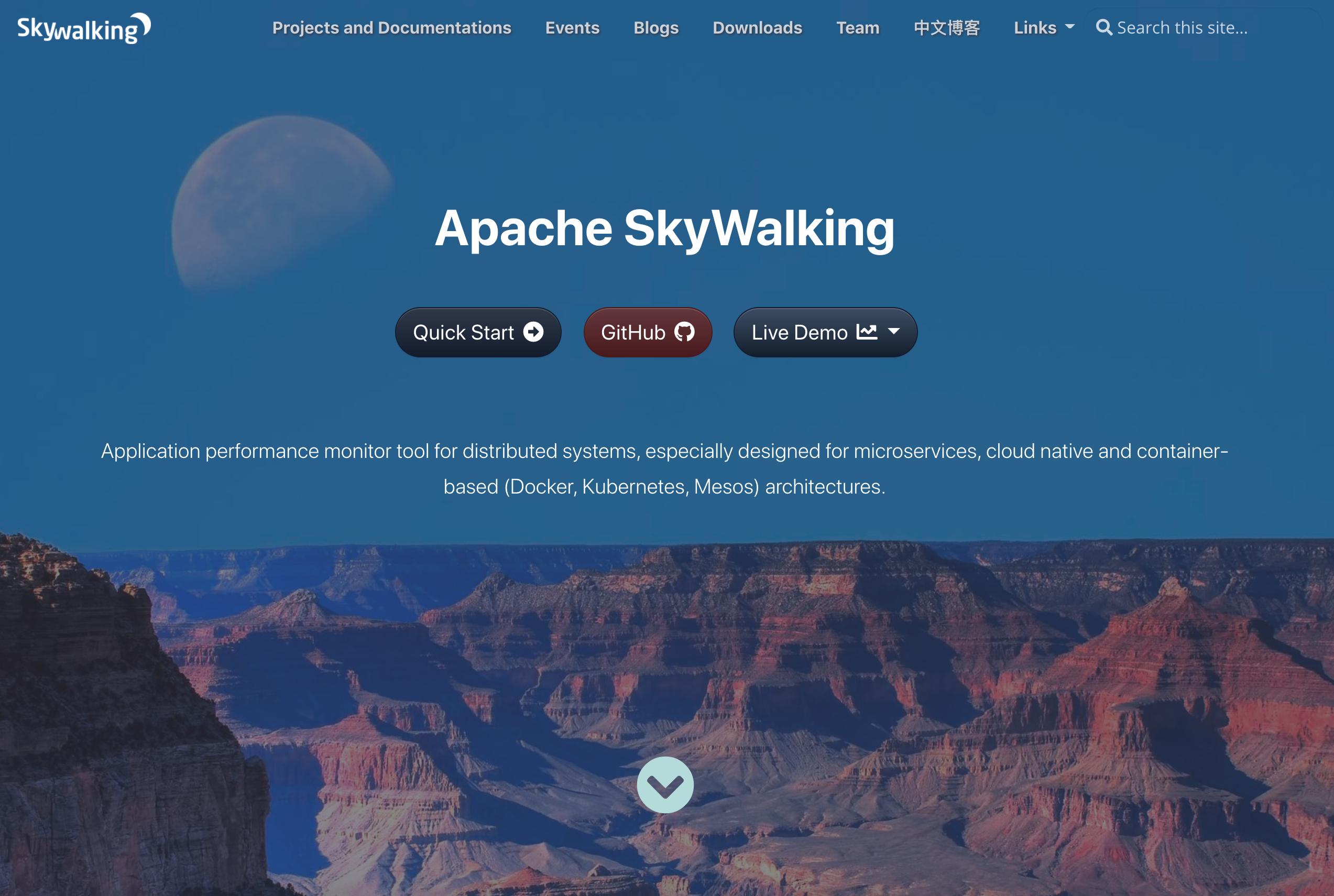This screenshot has height=896, width=1334.
Task: Open the Live Demo dropdown arrow
Action: click(x=894, y=332)
